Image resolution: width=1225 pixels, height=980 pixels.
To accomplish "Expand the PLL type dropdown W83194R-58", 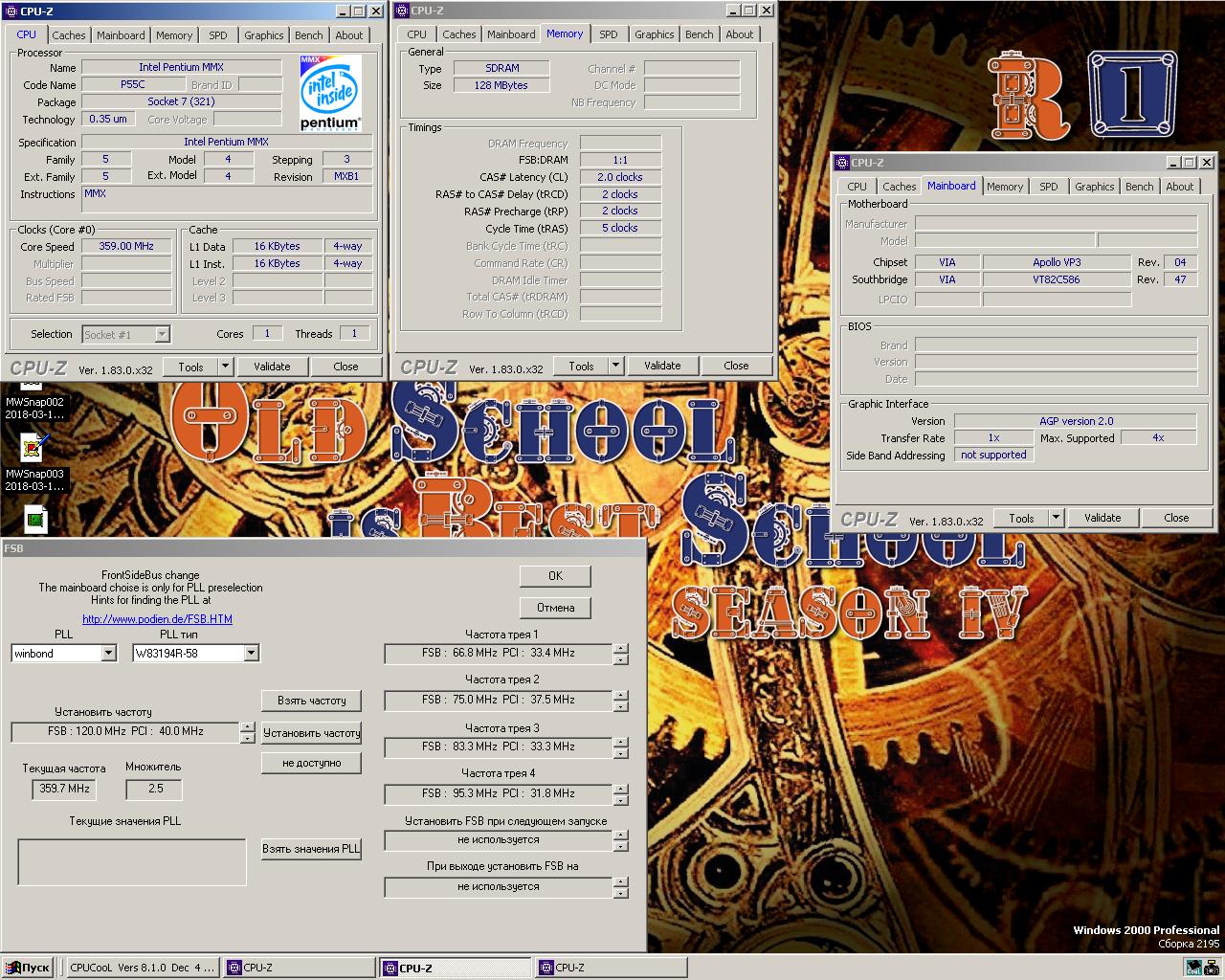I will click(x=251, y=654).
